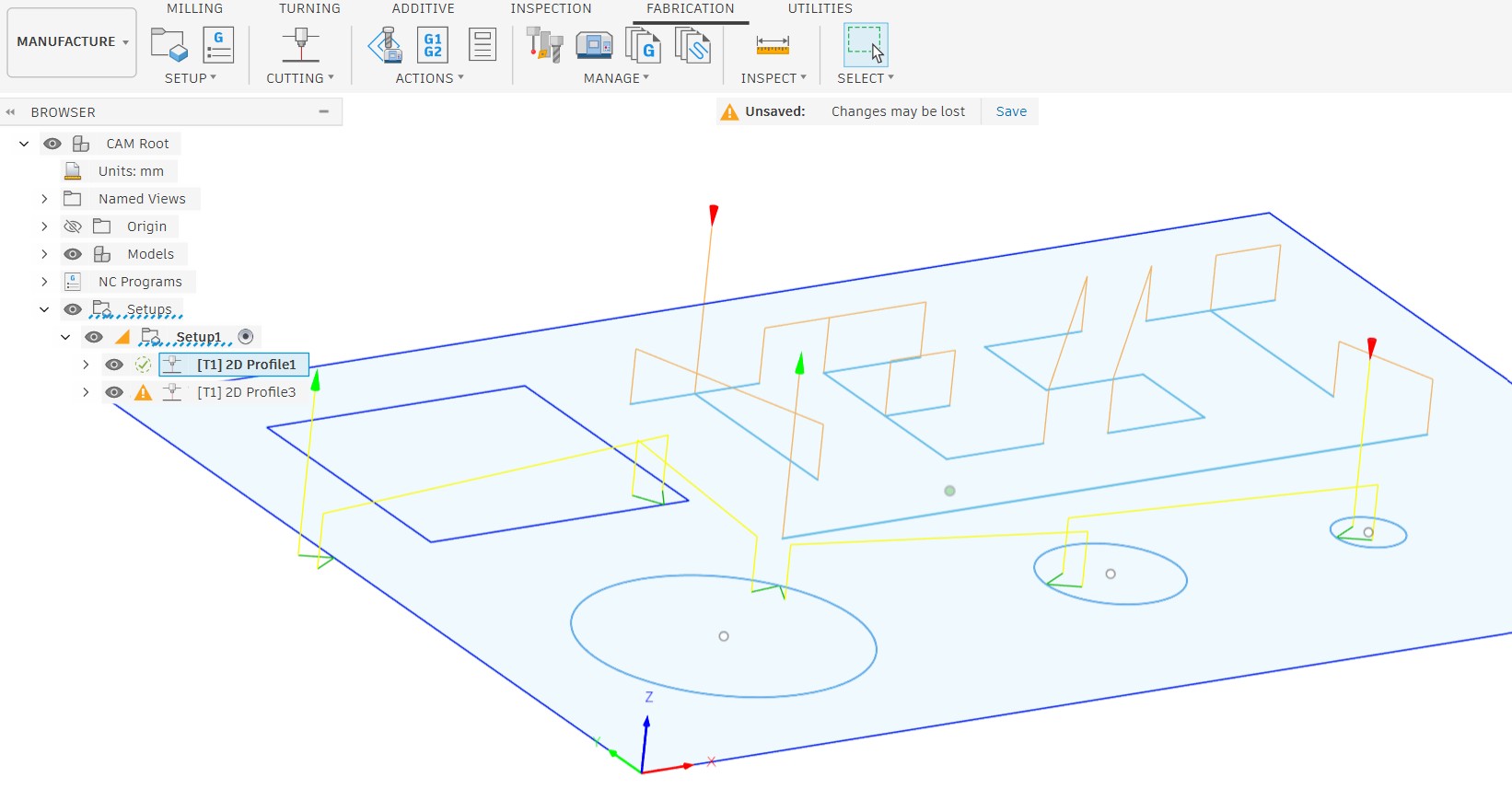Click the Measure ruler icon
Viewport: 1512px width, 812px height.
pyautogui.click(x=772, y=44)
